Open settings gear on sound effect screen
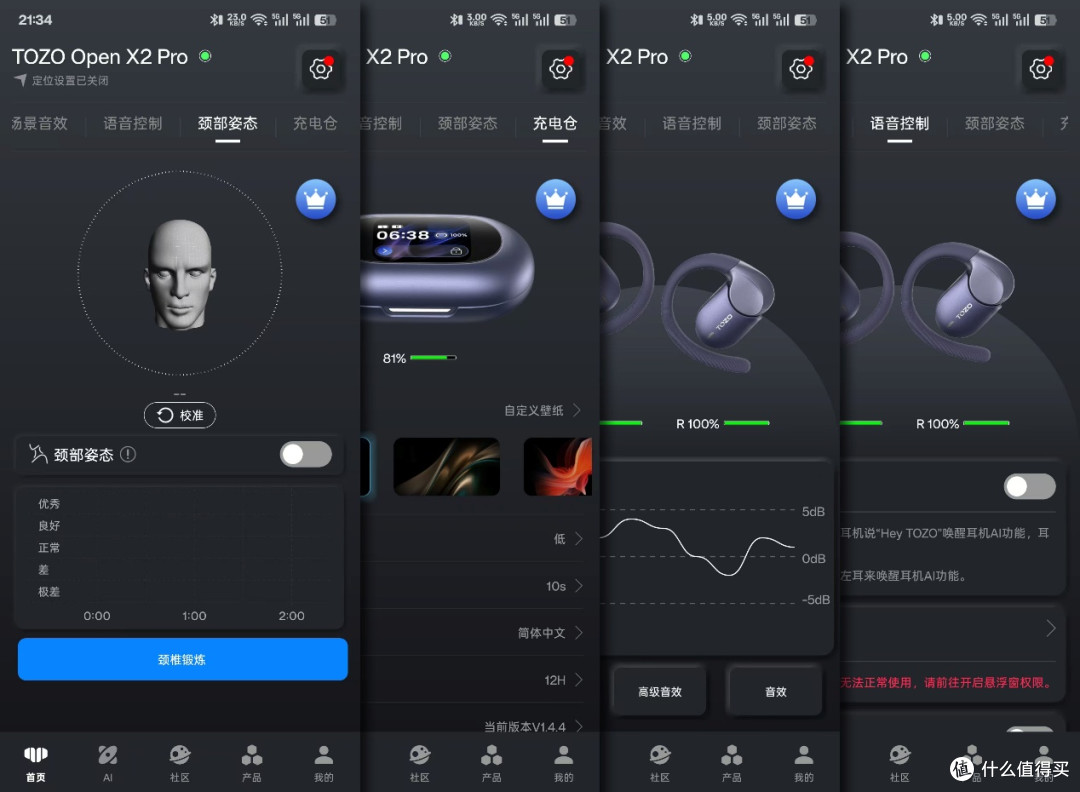1080x792 pixels. click(801, 69)
